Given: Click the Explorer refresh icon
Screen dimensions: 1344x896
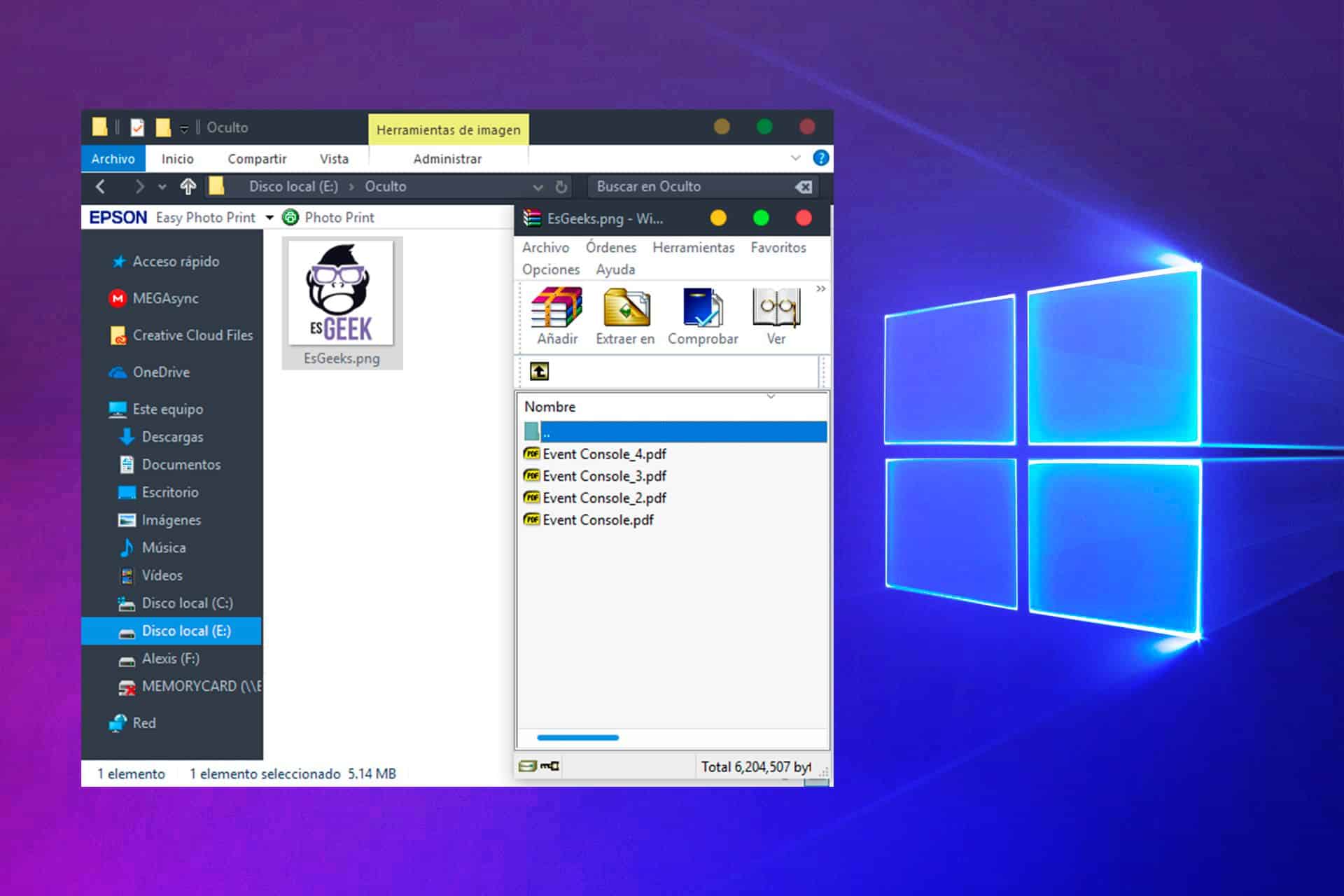Looking at the screenshot, I should (561, 187).
